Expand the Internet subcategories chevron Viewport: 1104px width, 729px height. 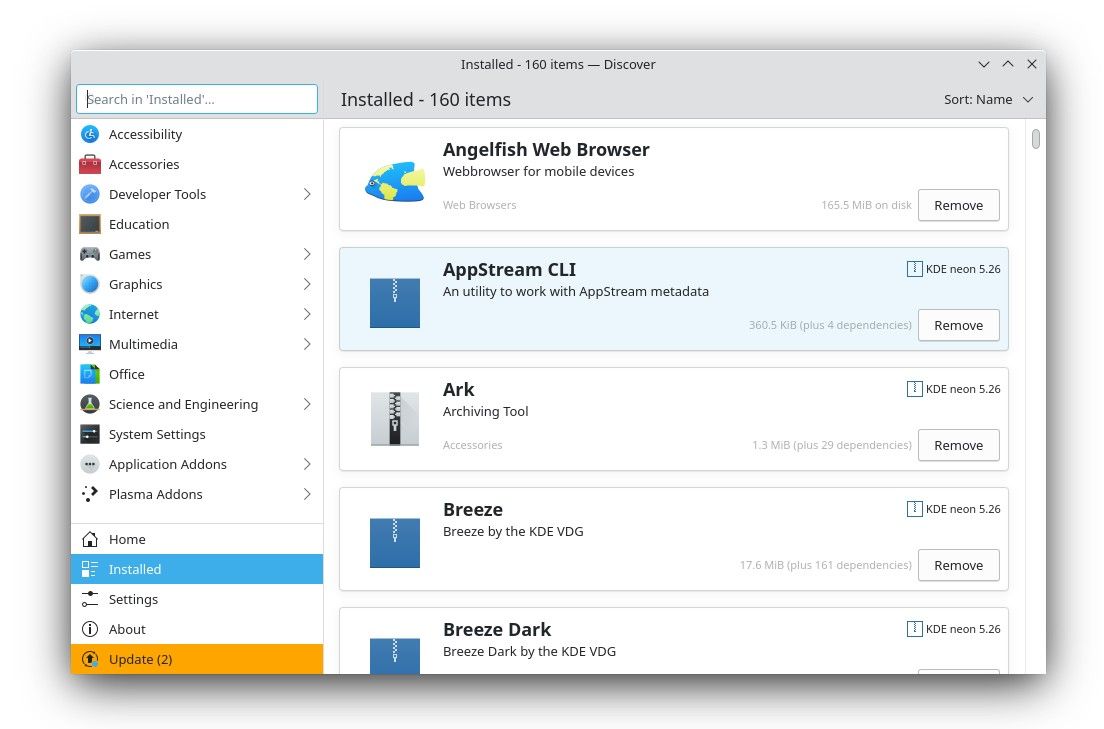(307, 314)
